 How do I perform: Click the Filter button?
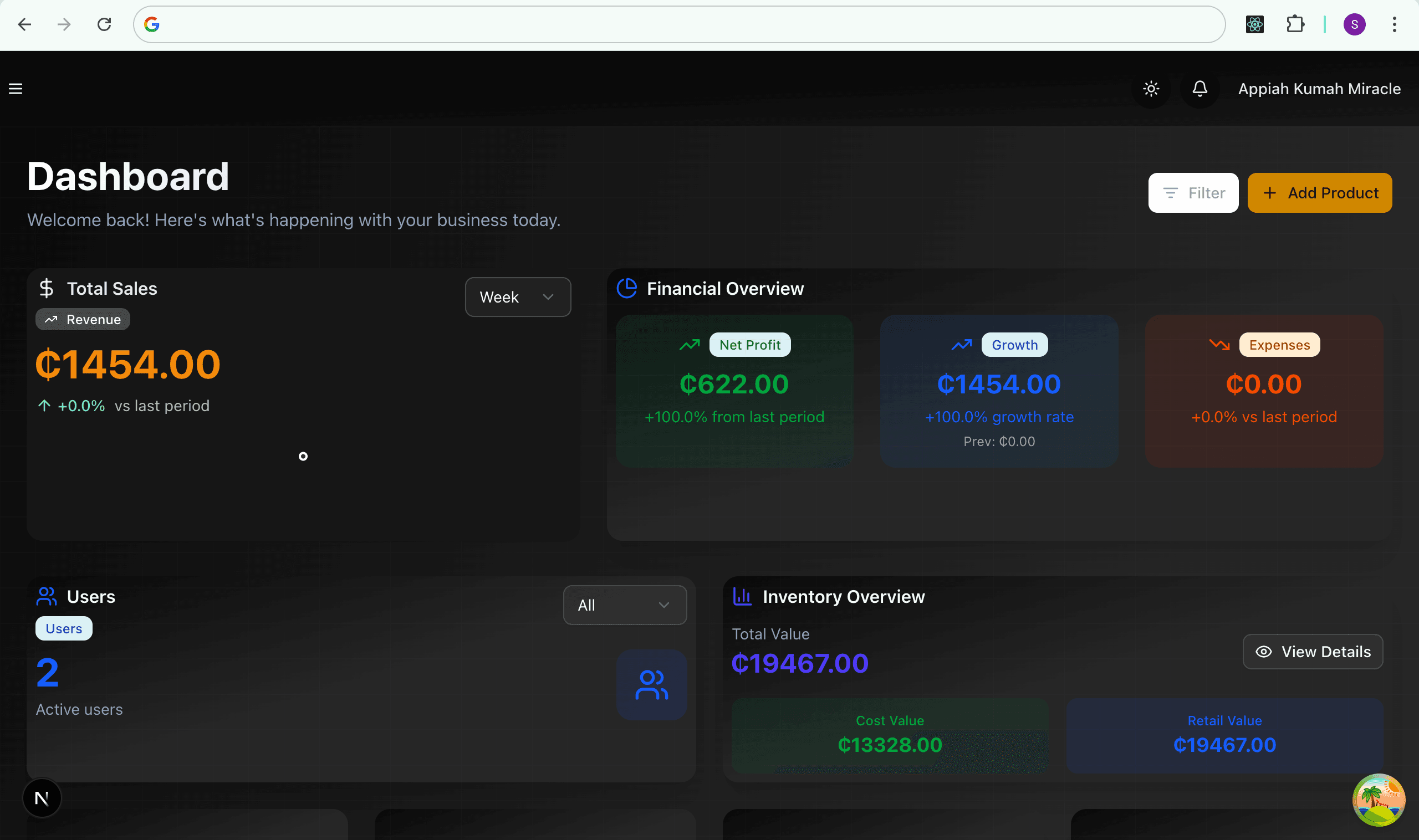[x=1192, y=193]
